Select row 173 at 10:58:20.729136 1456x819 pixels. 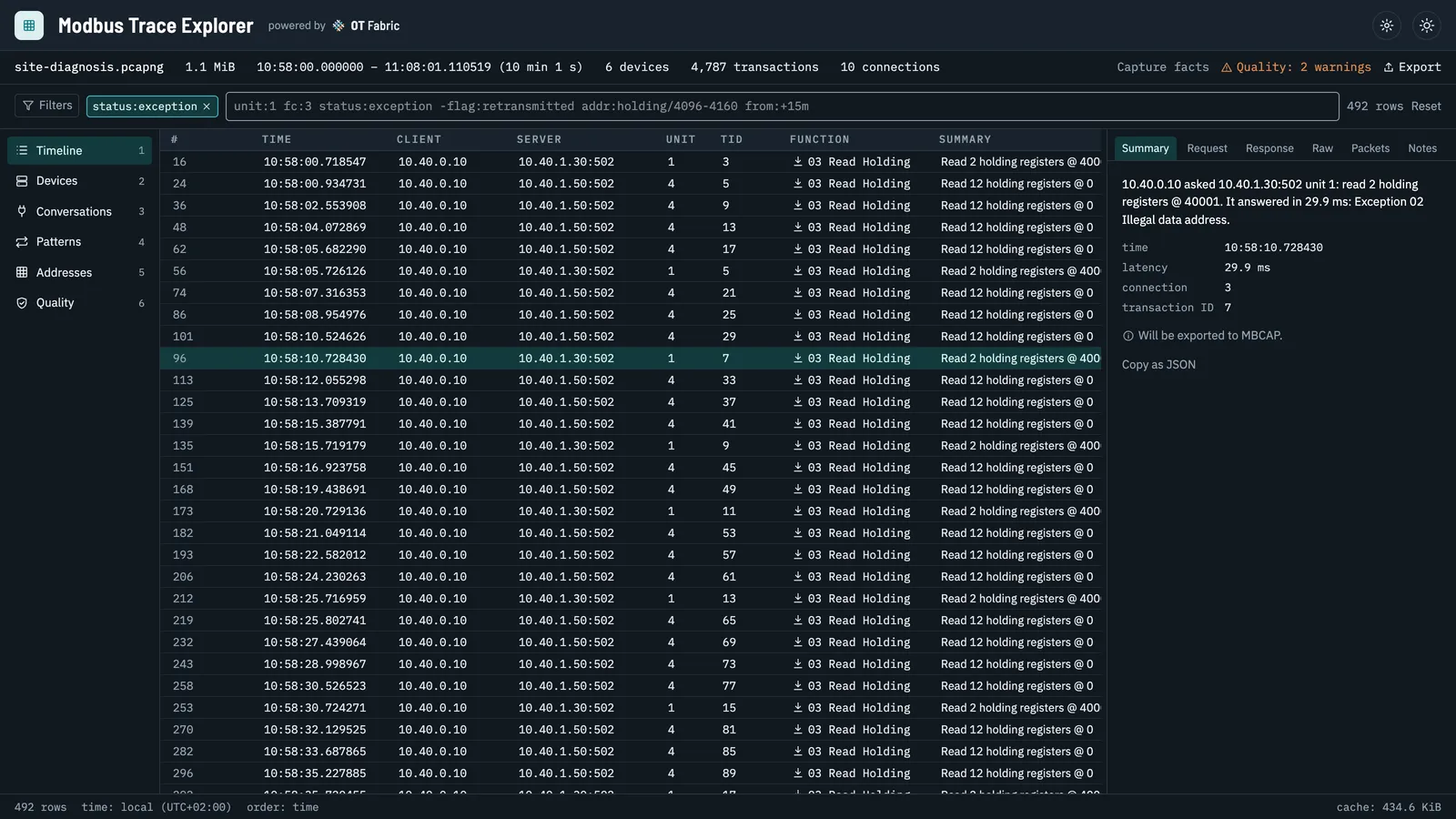pyautogui.click(x=631, y=511)
